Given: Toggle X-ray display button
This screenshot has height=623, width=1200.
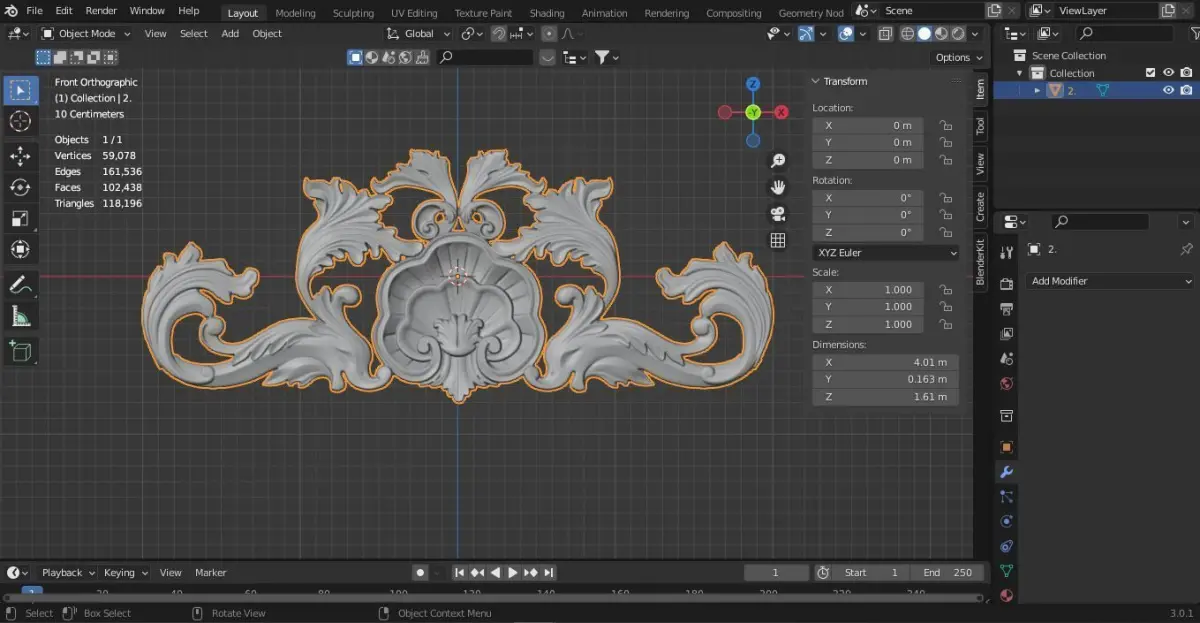Looking at the screenshot, I should click(885, 33).
